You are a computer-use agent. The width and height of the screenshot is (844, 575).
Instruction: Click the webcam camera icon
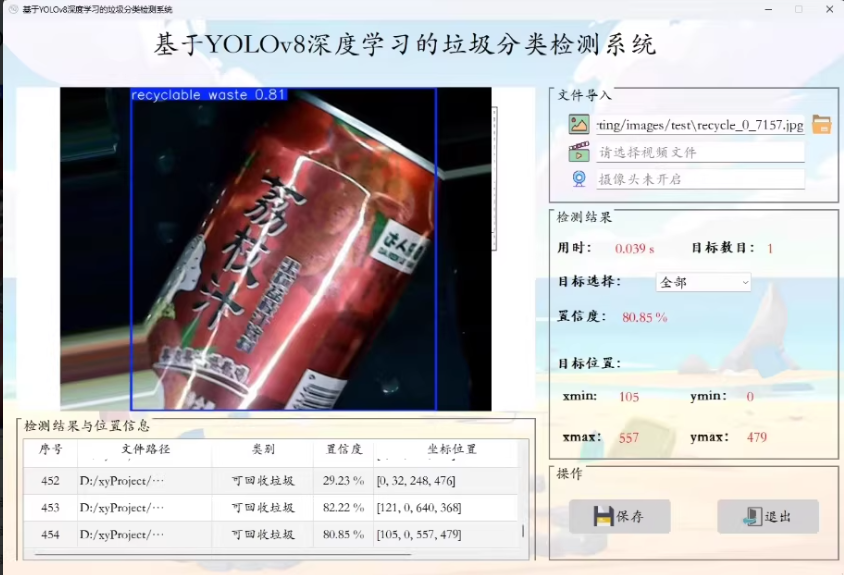pos(579,179)
